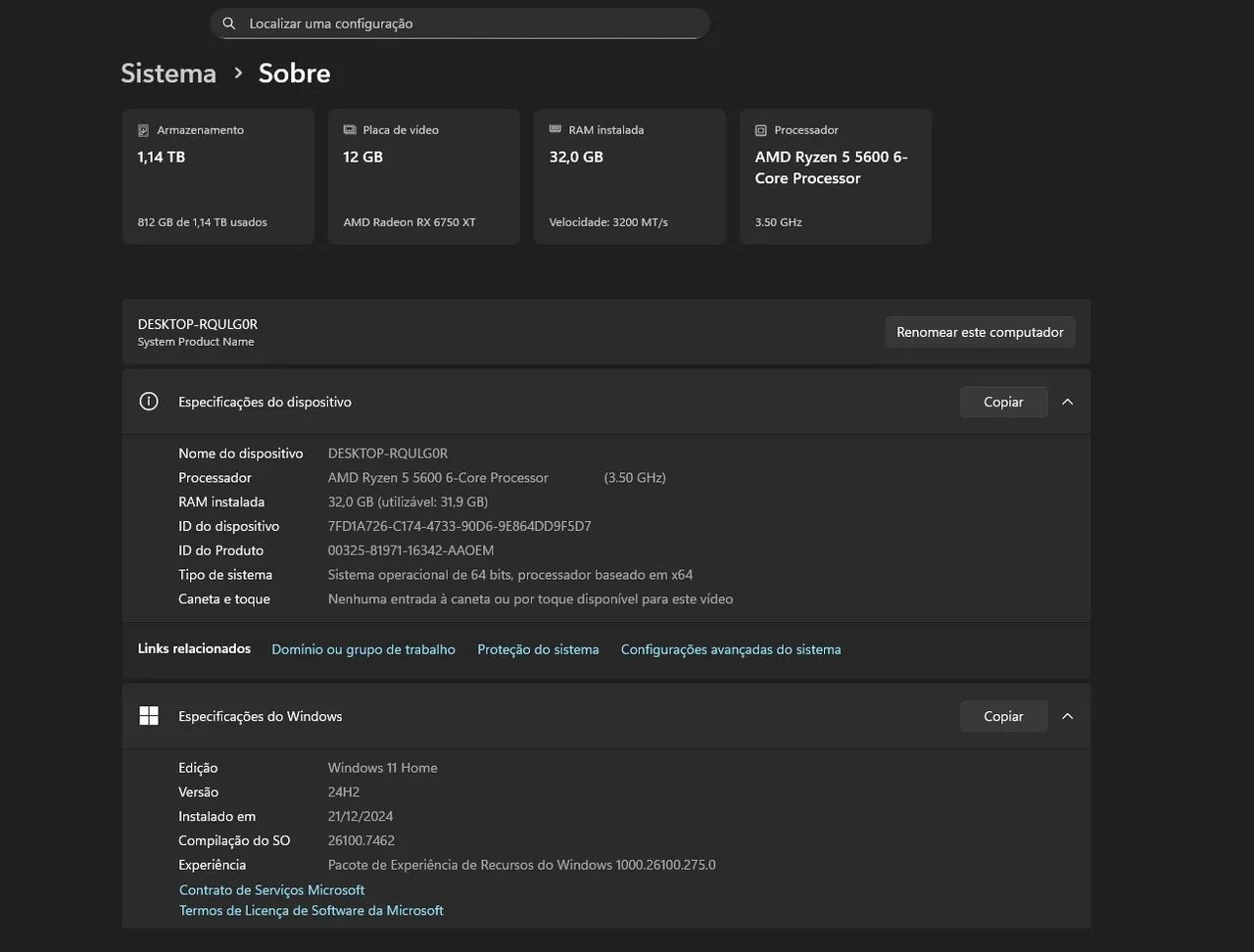
Task: Click the Placa de vídeo icon
Action: pos(350,130)
